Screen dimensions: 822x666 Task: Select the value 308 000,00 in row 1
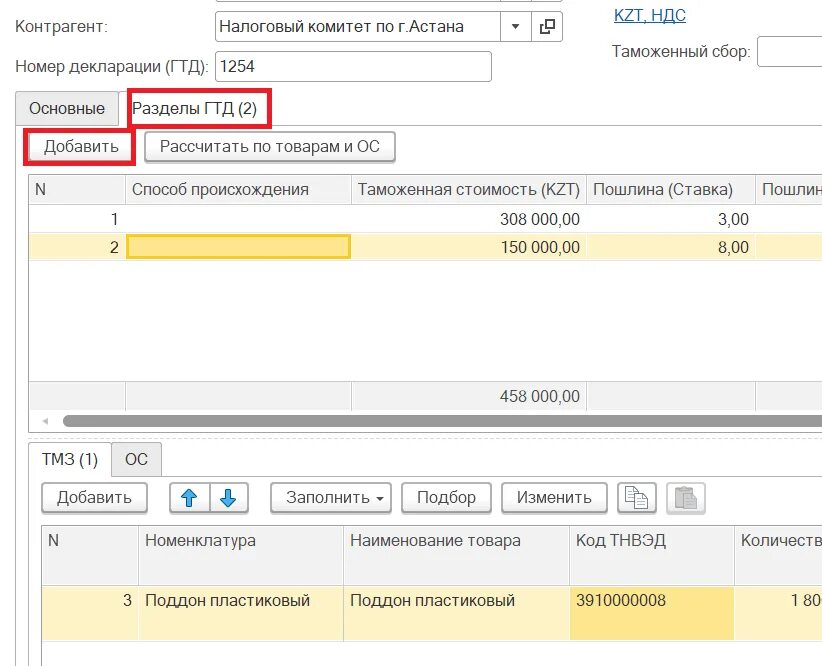[469, 219]
